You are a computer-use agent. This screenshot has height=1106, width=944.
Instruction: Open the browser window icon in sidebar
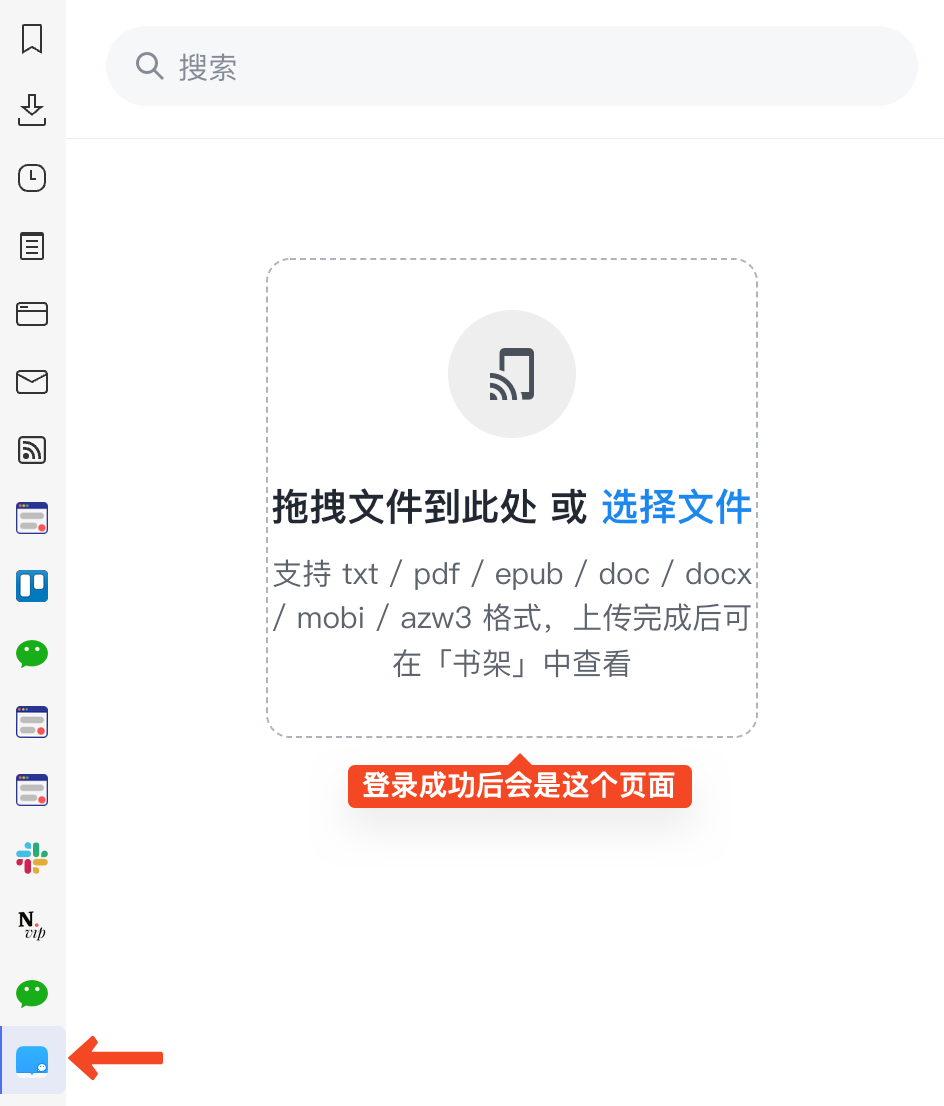tap(32, 314)
